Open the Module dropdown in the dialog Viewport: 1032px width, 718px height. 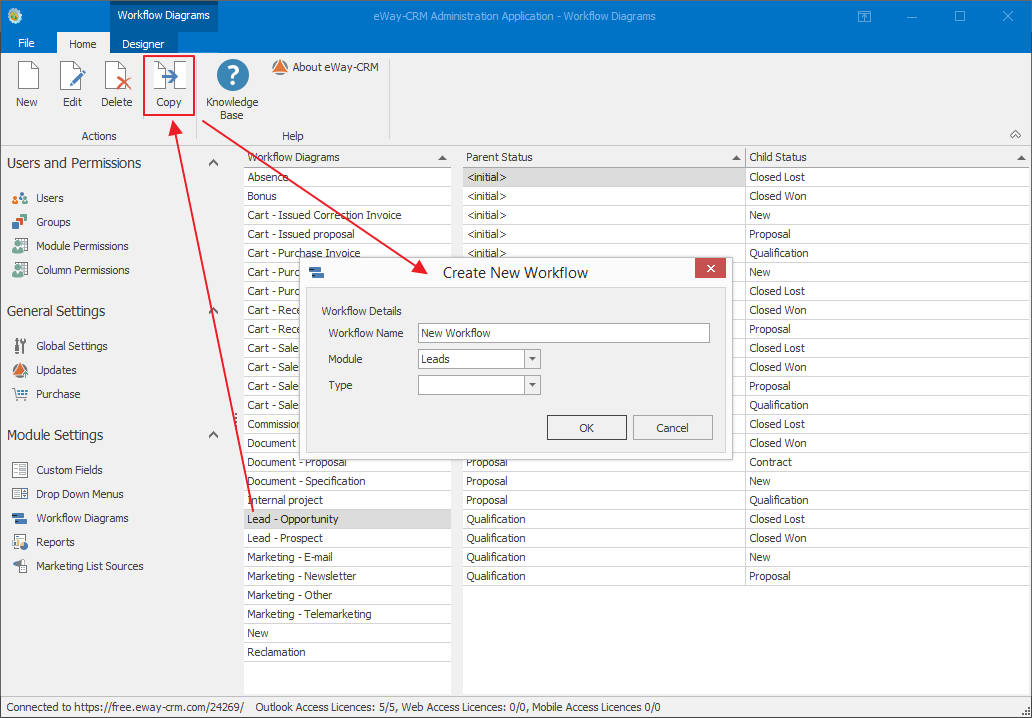tap(532, 359)
